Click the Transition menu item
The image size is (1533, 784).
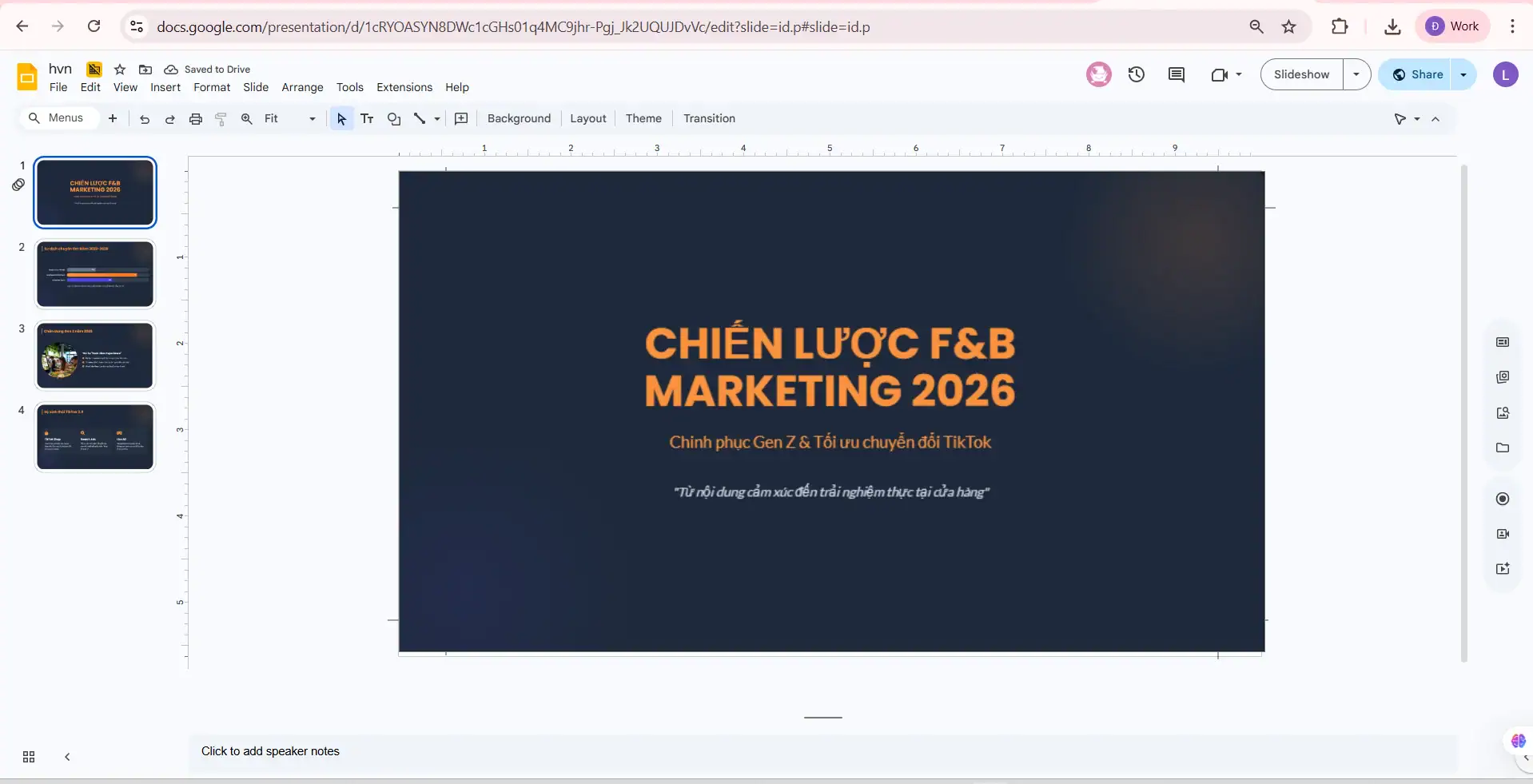pos(710,118)
